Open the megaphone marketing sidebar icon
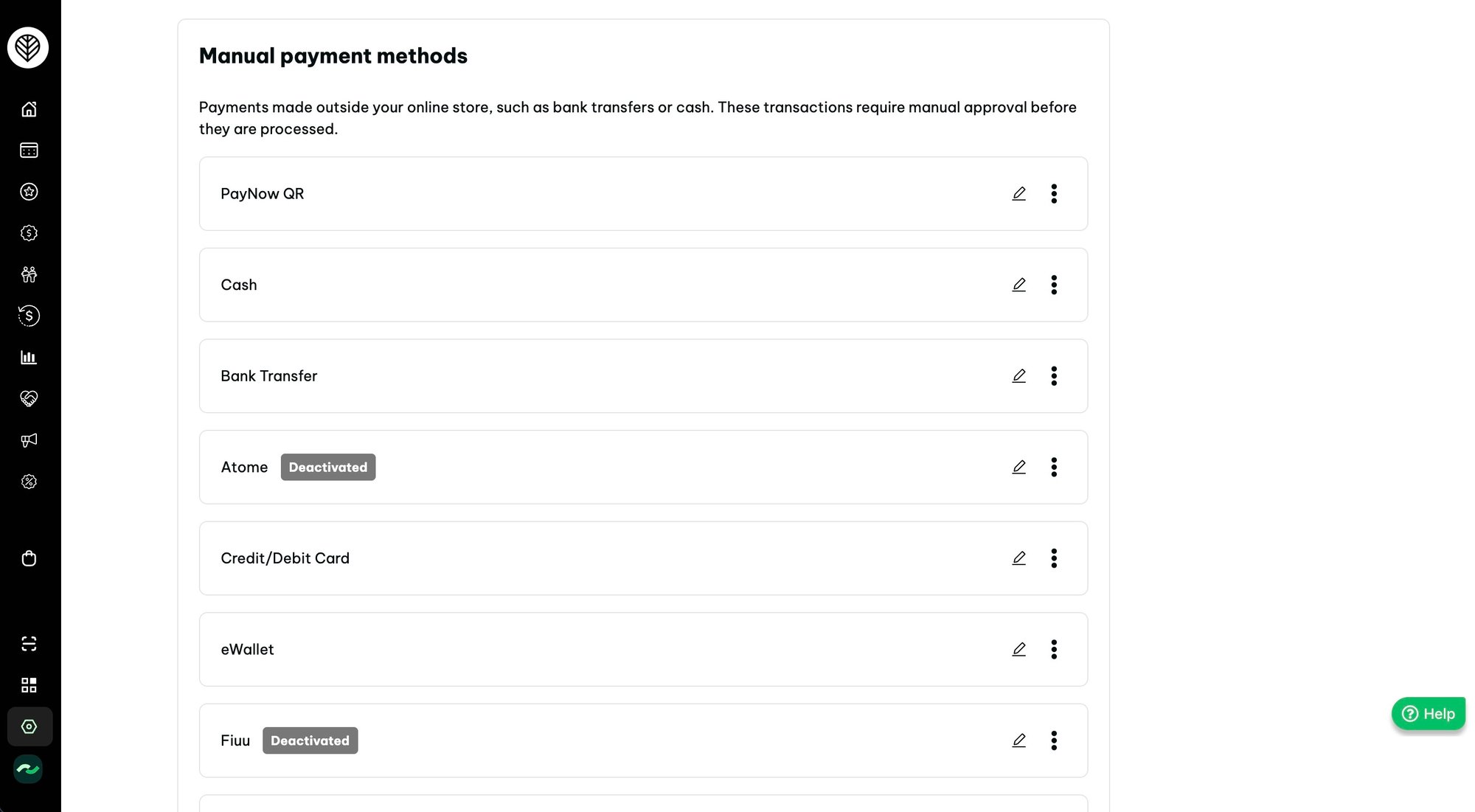1475x812 pixels. pos(29,440)
